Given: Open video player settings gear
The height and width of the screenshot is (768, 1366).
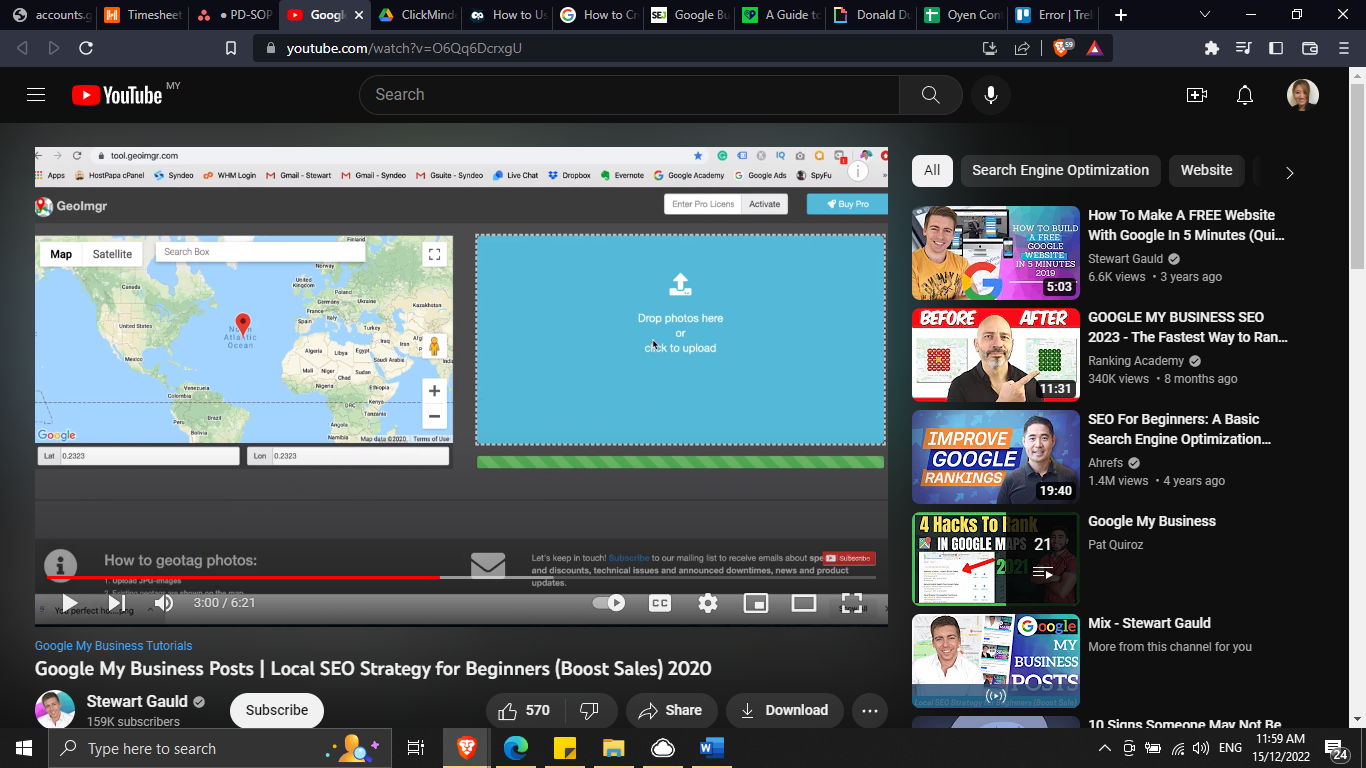Looking at the screenshot, I should click(x=708, y=603).
